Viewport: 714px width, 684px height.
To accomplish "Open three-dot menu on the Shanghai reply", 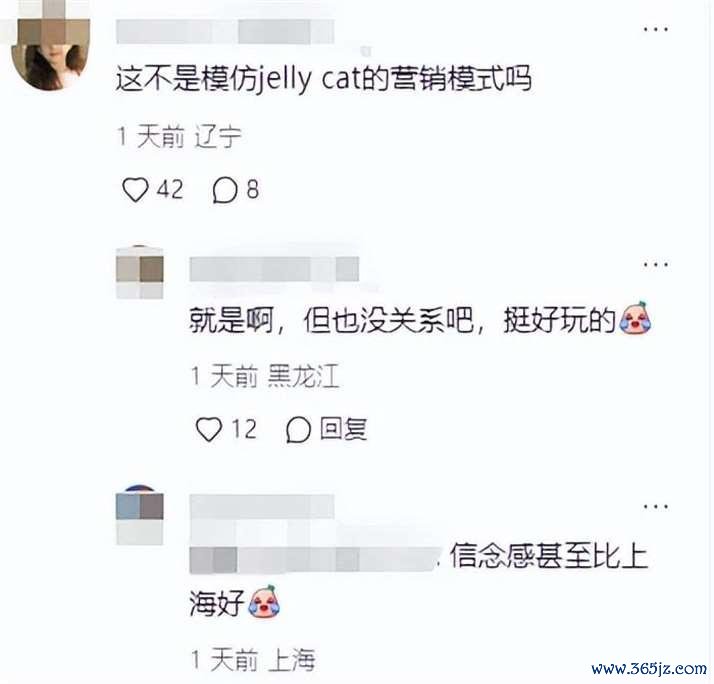I will (656, 506).
